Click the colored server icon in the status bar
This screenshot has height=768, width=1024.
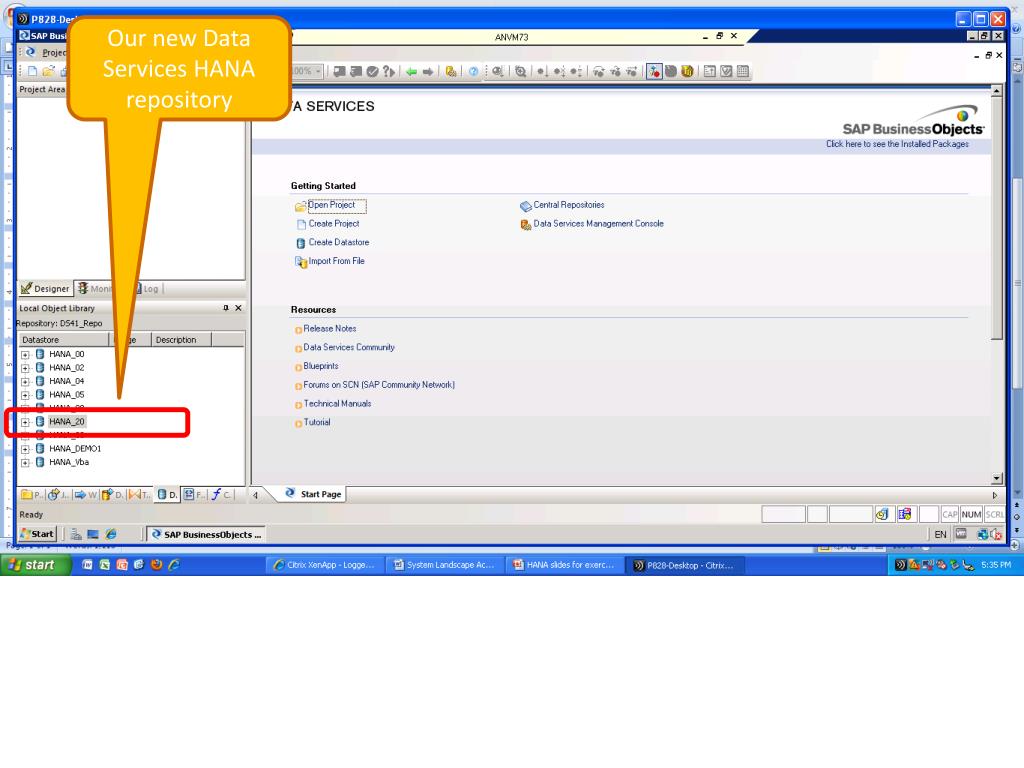[904, 515]
